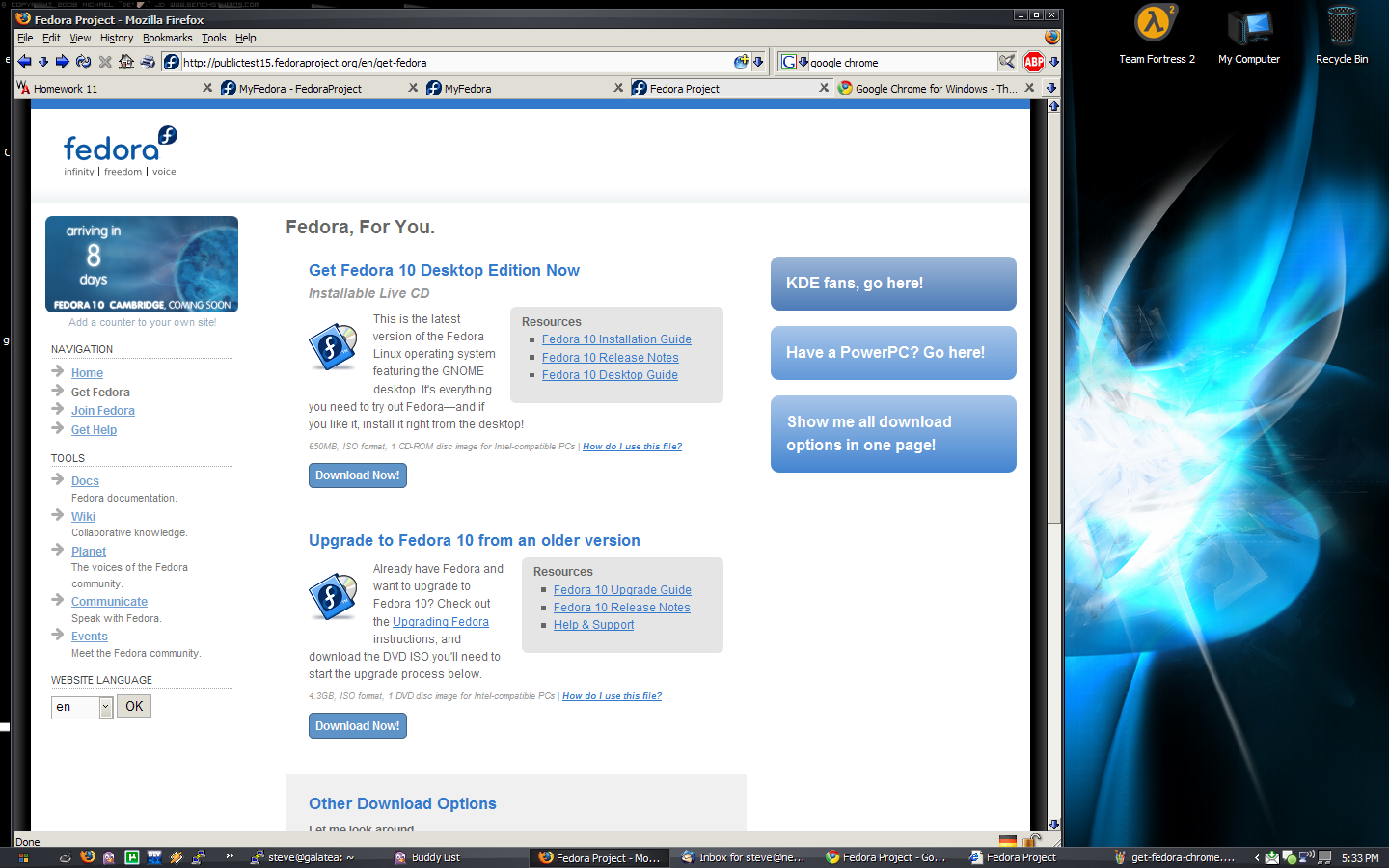This screenshot has width=1389, height=868.
Task: Go back with the Firefox Back arrow
Action: (24, 62)
